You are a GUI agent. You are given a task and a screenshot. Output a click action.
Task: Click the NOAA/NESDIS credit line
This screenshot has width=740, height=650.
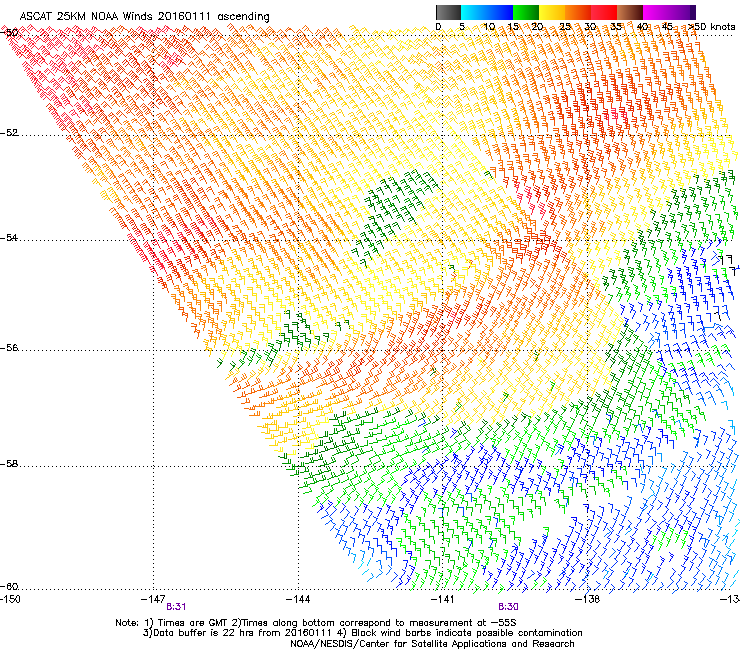tap(432, 644)
